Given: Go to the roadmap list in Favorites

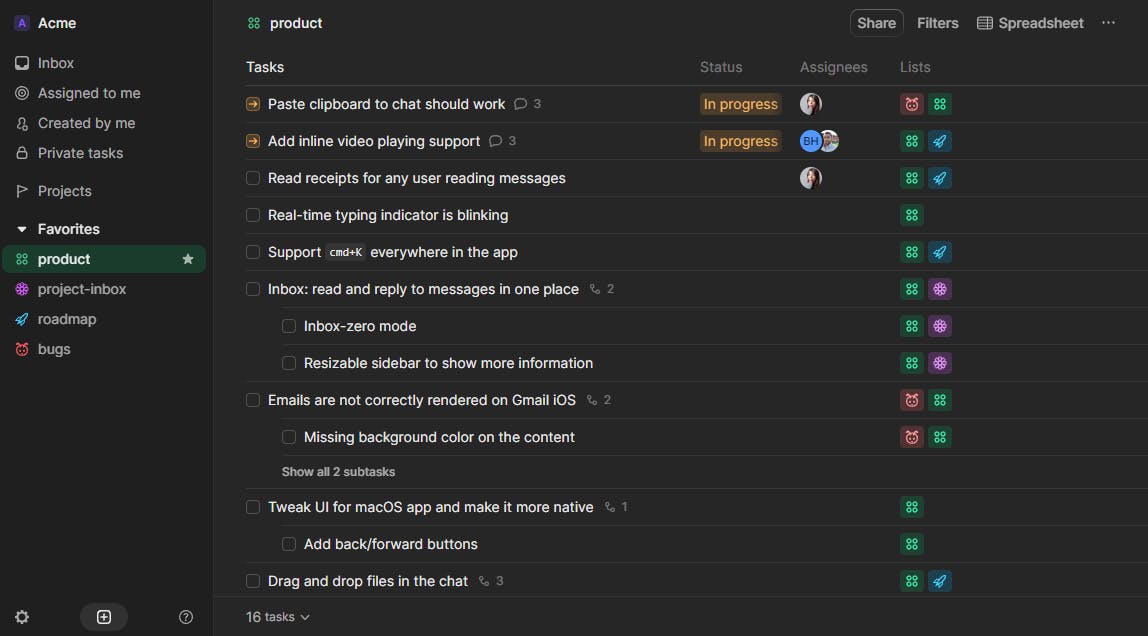Looking at the screenshot, I should point(66,319).
